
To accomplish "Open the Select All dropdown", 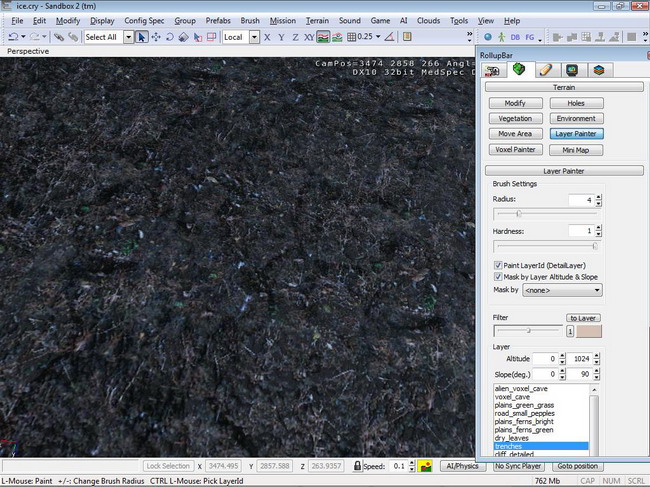I will point(129,37).
